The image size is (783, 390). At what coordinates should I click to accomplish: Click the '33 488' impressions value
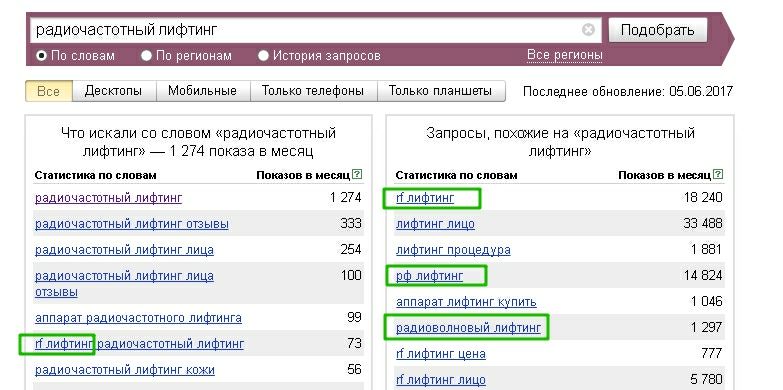(x=703, y=223)
